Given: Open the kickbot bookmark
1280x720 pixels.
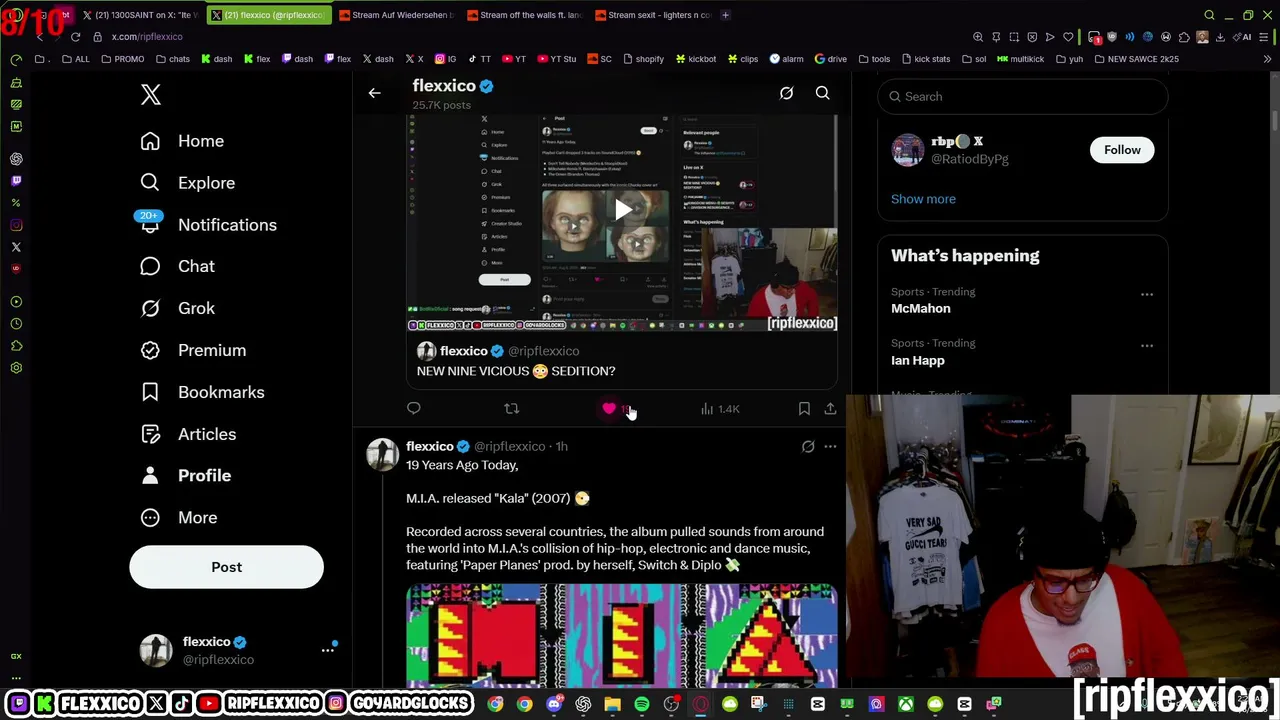Looking at the screenshot, I should click(695, 59).
